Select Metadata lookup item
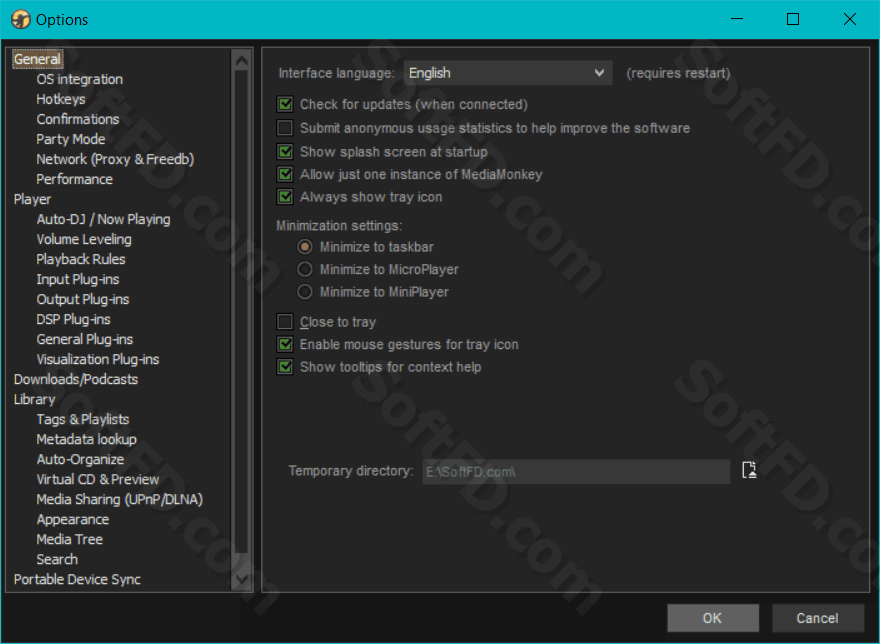The height and width of the screenshot is (644, 880). (86, 440)
